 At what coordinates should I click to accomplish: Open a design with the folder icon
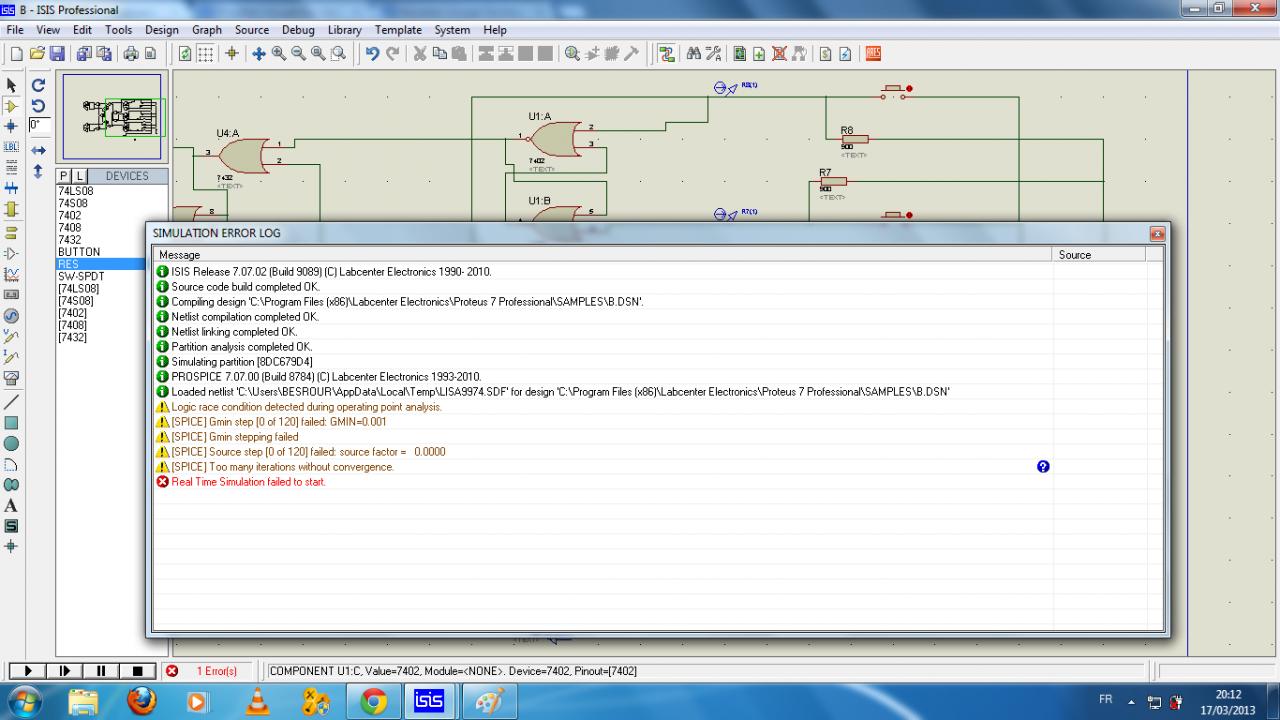click(x=37, y=53)
